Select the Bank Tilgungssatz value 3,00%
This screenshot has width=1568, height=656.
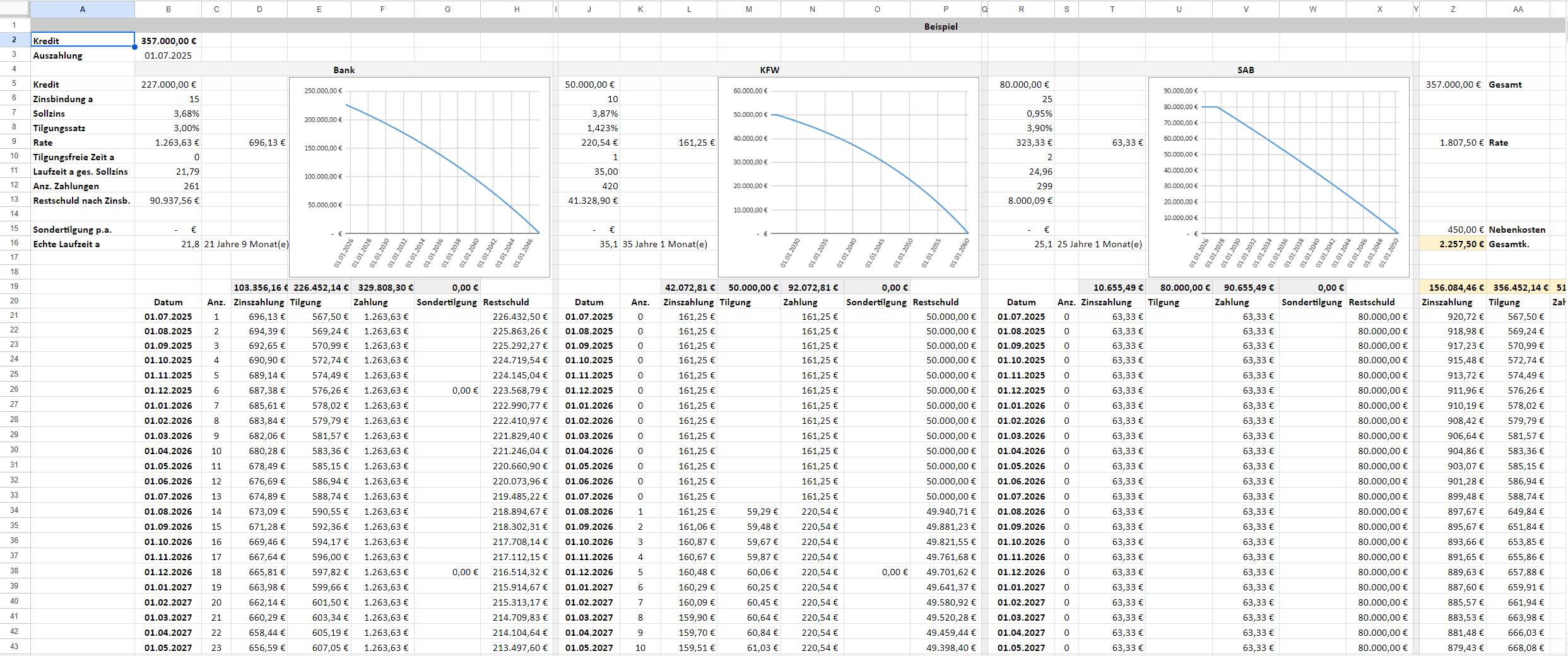(168, 128)
